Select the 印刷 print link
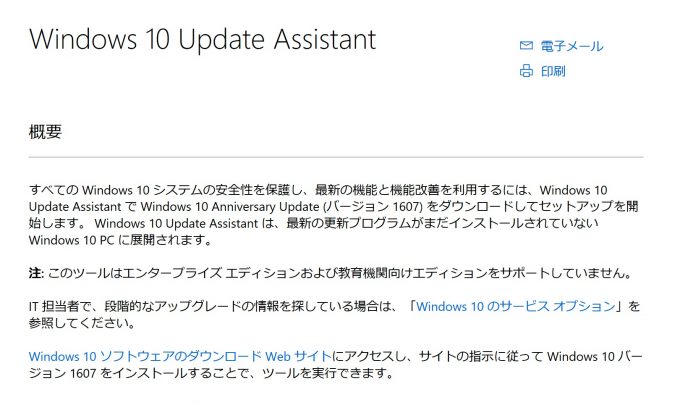This screenshot has height=405, width=680. (x=553, y=71)
